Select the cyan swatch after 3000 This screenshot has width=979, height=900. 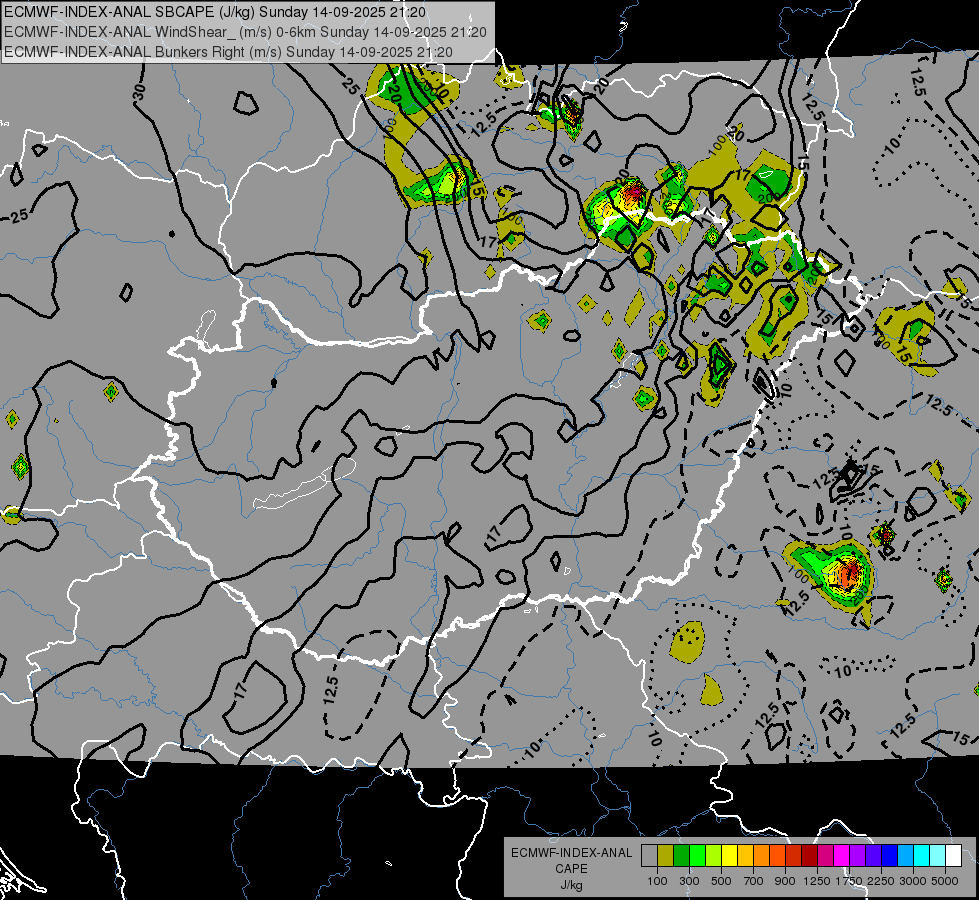[x=922, y=856]
